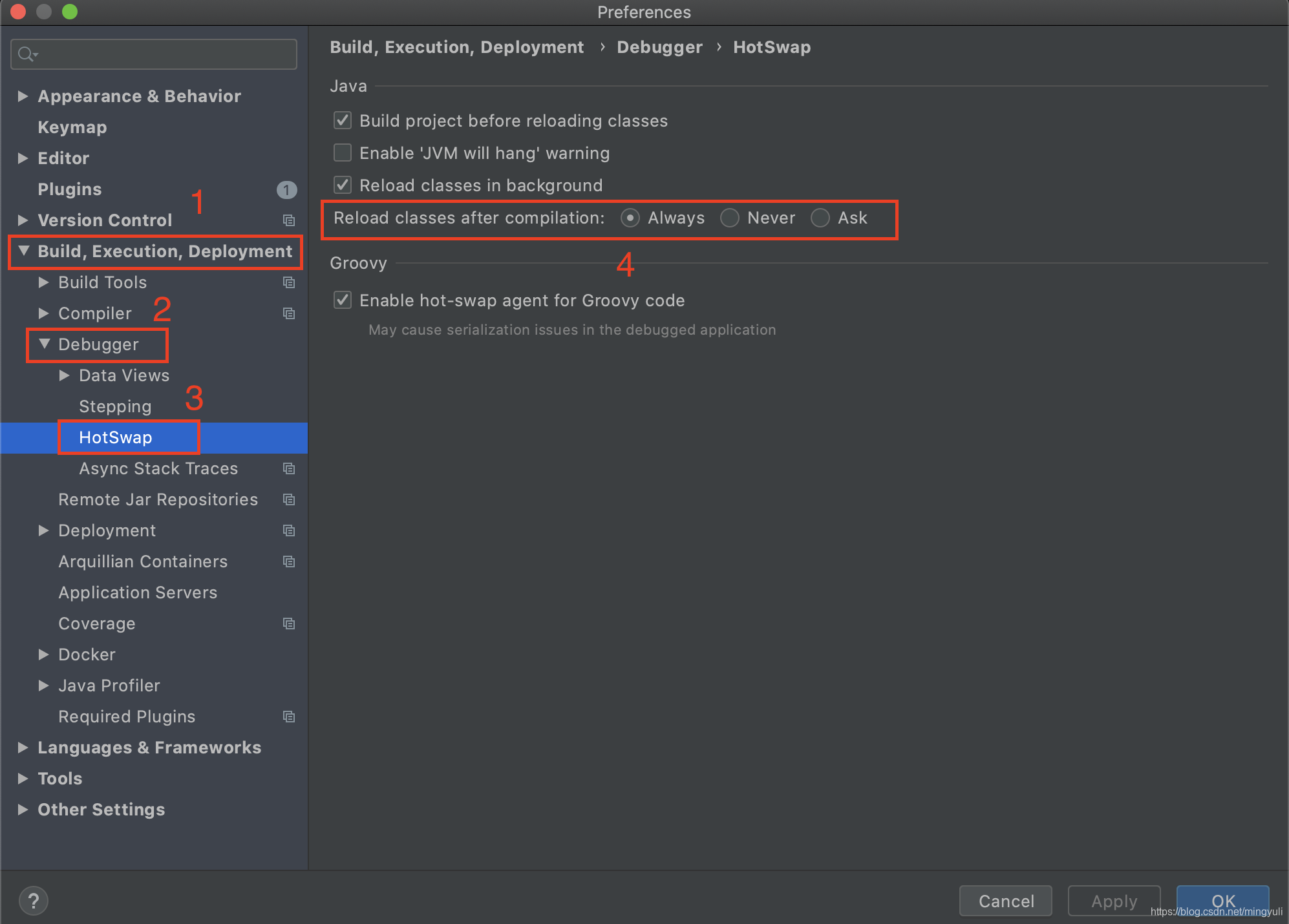Uncheck Build project before reloading classes
Viewport: 1289px width, 924px height.
pyautogui.click(x=343, y=121)
